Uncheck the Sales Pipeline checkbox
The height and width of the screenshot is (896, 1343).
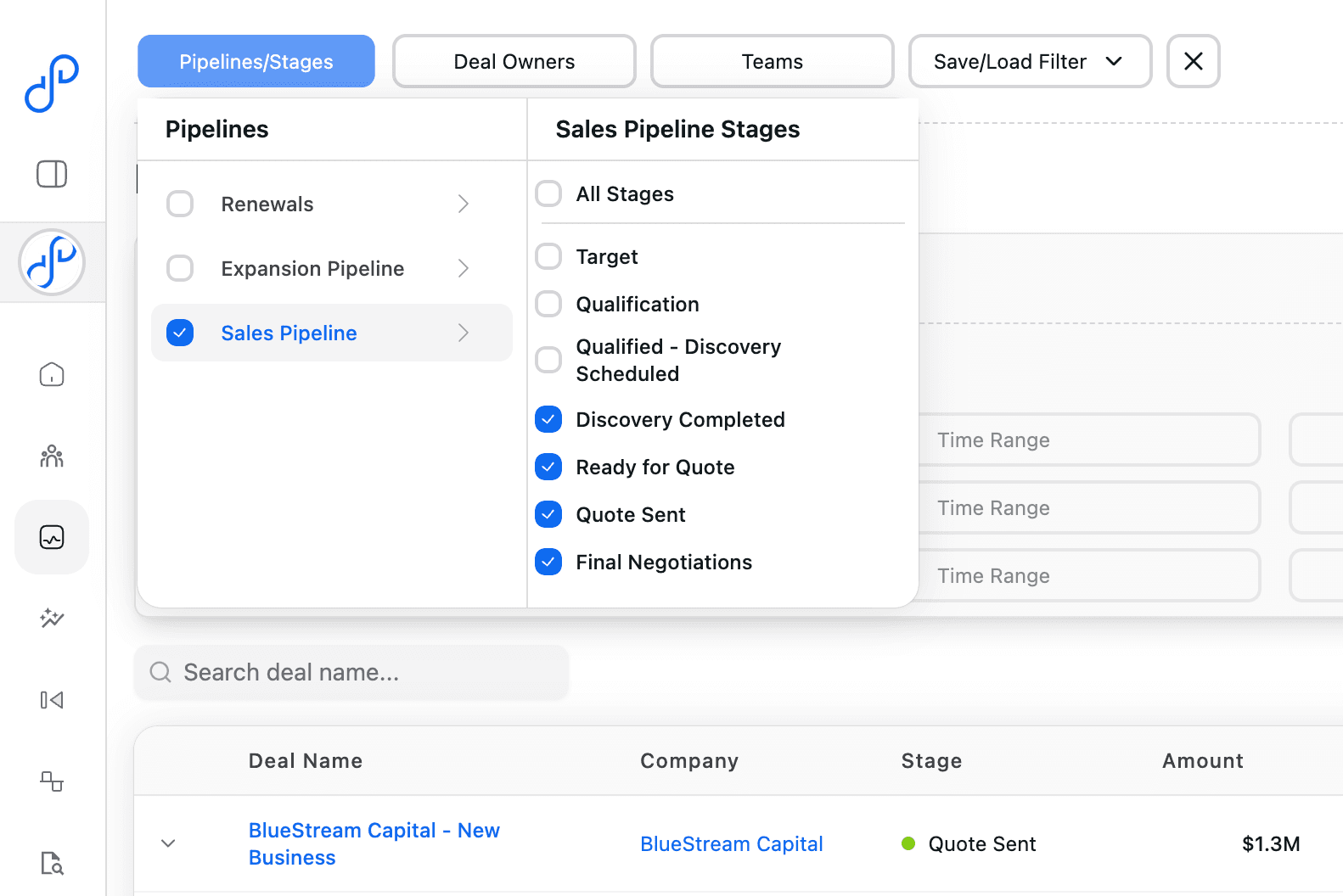click(180, 333)
